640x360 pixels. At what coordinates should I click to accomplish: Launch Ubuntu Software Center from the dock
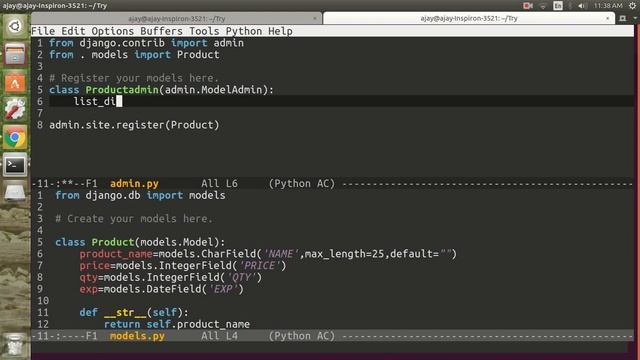[x=15, y=82]
